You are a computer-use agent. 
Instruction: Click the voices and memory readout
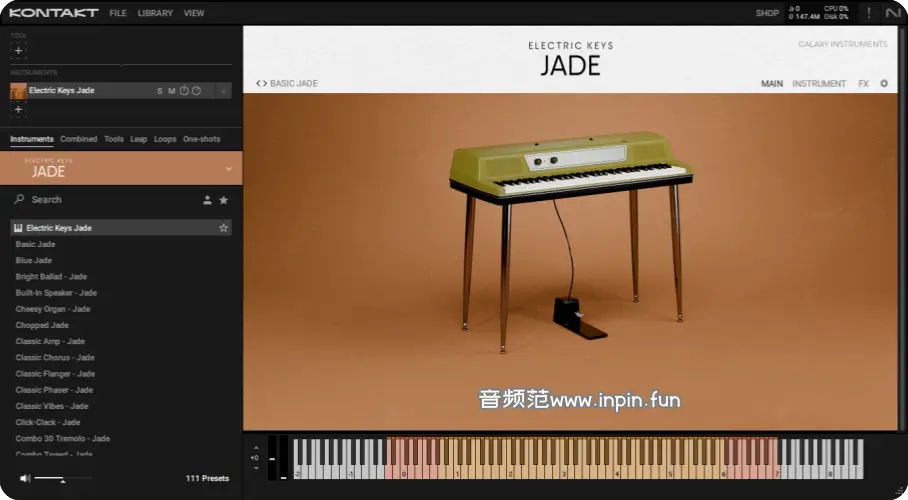pos(804,13)
